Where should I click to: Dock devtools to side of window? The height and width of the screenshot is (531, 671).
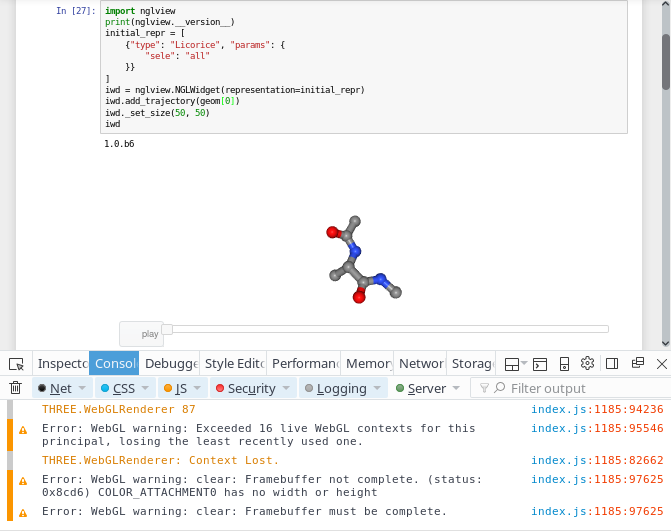pos(612,364)
